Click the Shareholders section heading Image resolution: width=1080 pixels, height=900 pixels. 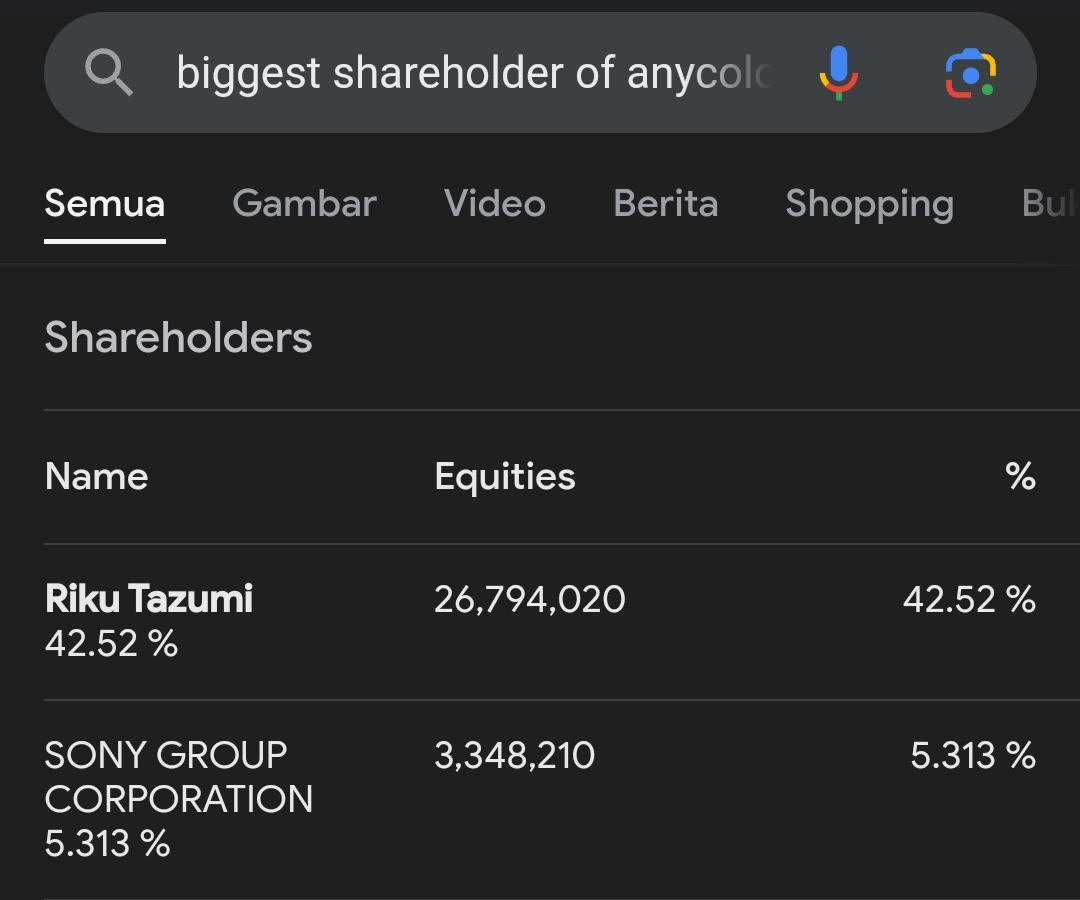click(x=179, y=338)
